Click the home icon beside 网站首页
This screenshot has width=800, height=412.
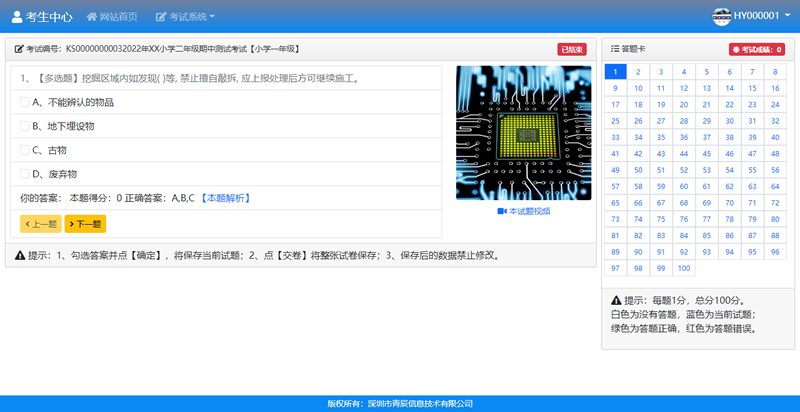tap(92, 17)
